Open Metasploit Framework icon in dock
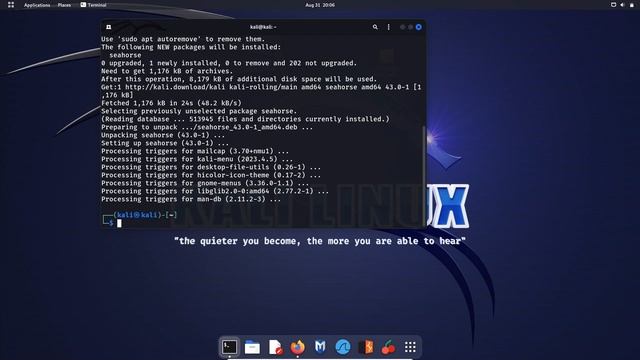The image size is (640, 360). click(320, 347)
